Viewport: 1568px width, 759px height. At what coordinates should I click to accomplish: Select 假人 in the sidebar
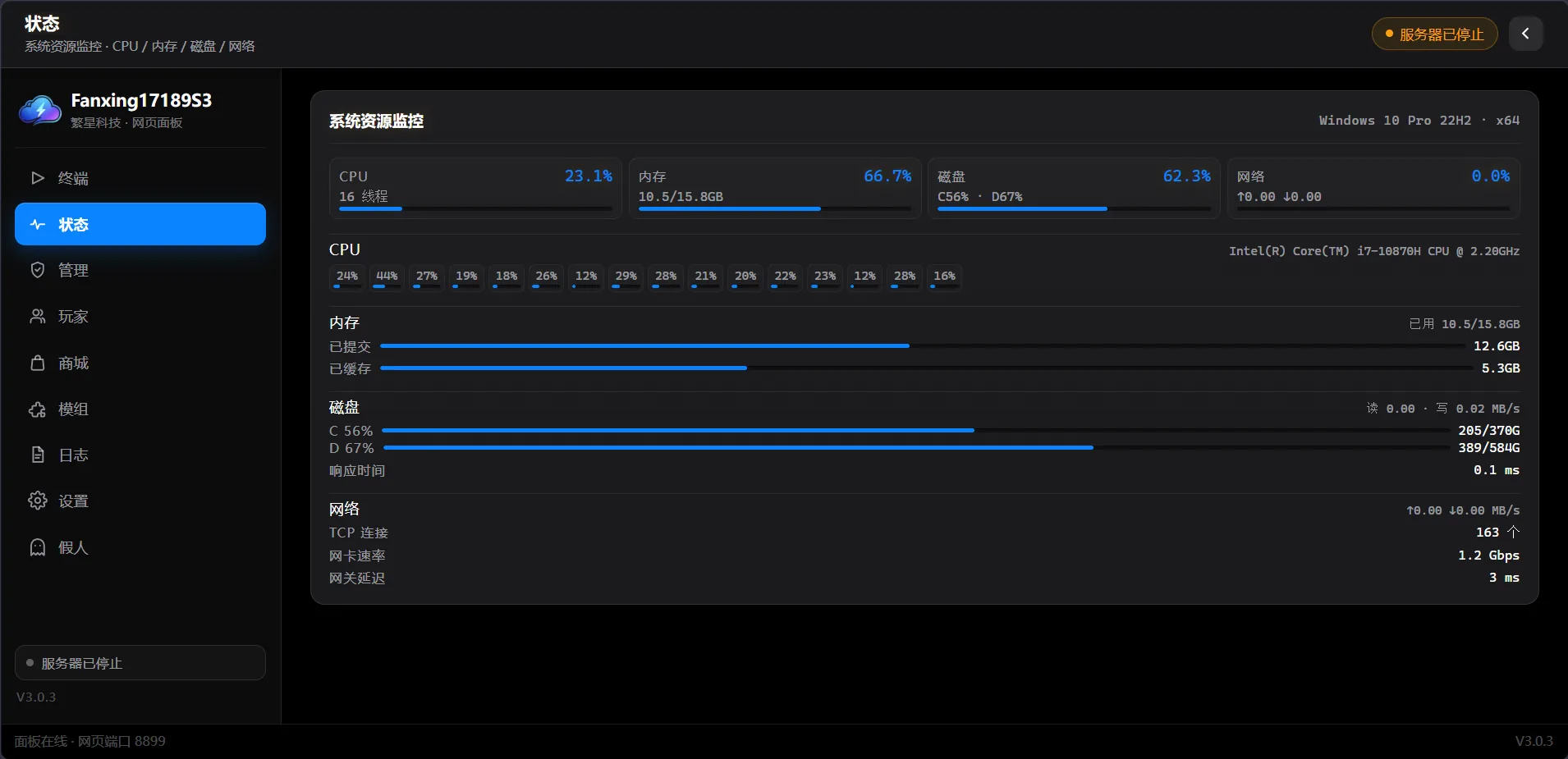click(140, 547)
